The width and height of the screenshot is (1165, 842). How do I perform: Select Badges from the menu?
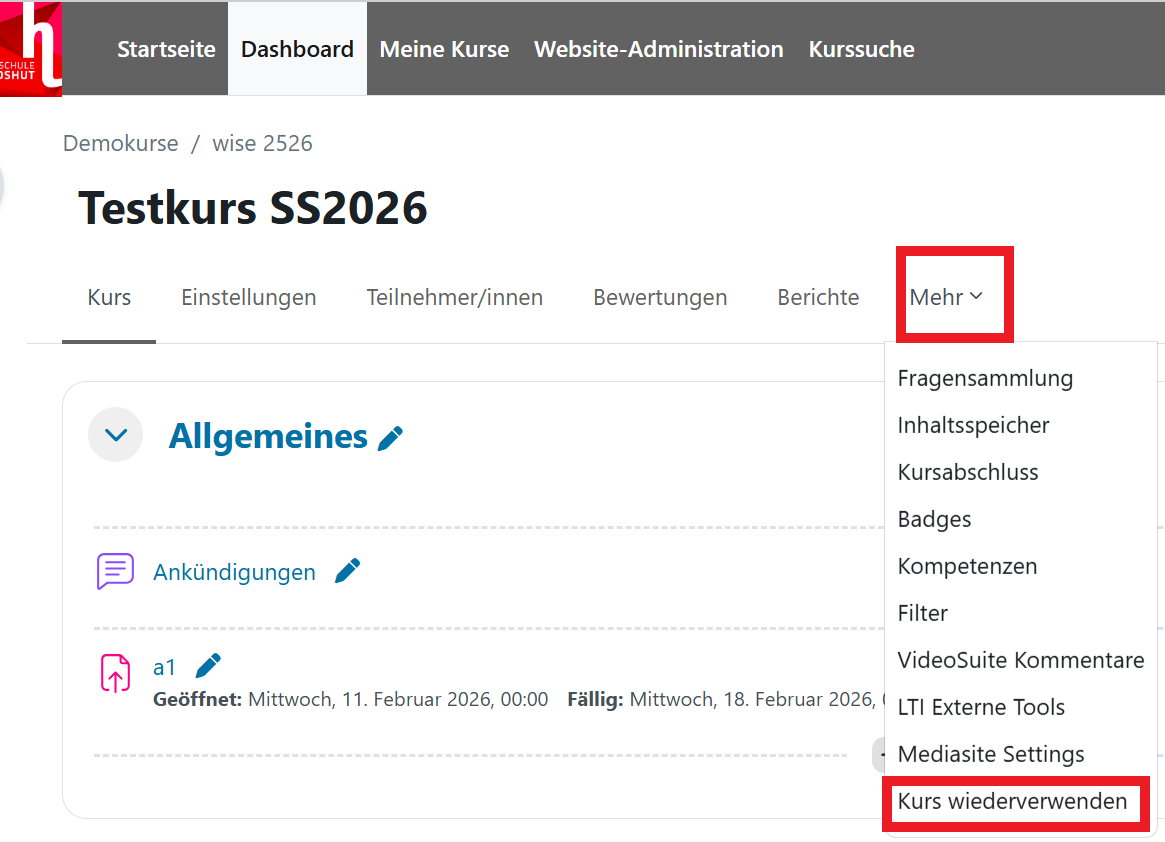pos(934,519)
